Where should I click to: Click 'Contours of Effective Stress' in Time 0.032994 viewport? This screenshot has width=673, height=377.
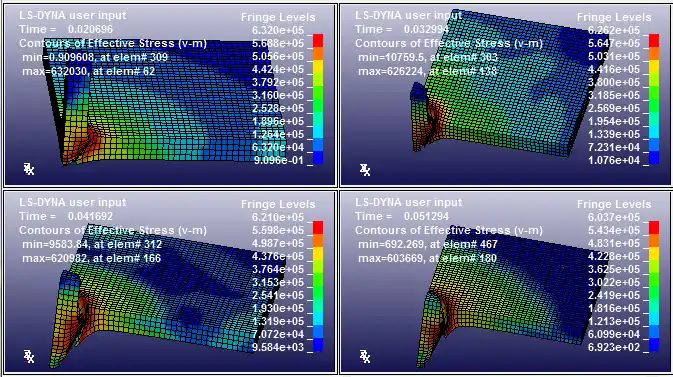coord(449,43)
